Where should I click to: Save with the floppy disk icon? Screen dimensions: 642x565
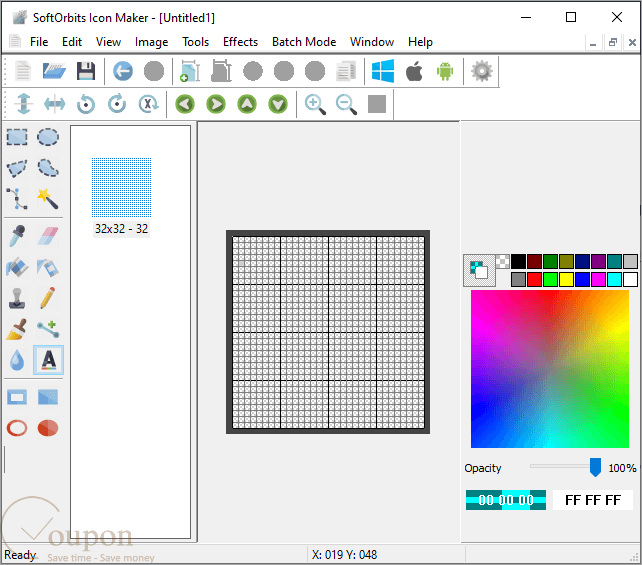(x=86, y=71)
